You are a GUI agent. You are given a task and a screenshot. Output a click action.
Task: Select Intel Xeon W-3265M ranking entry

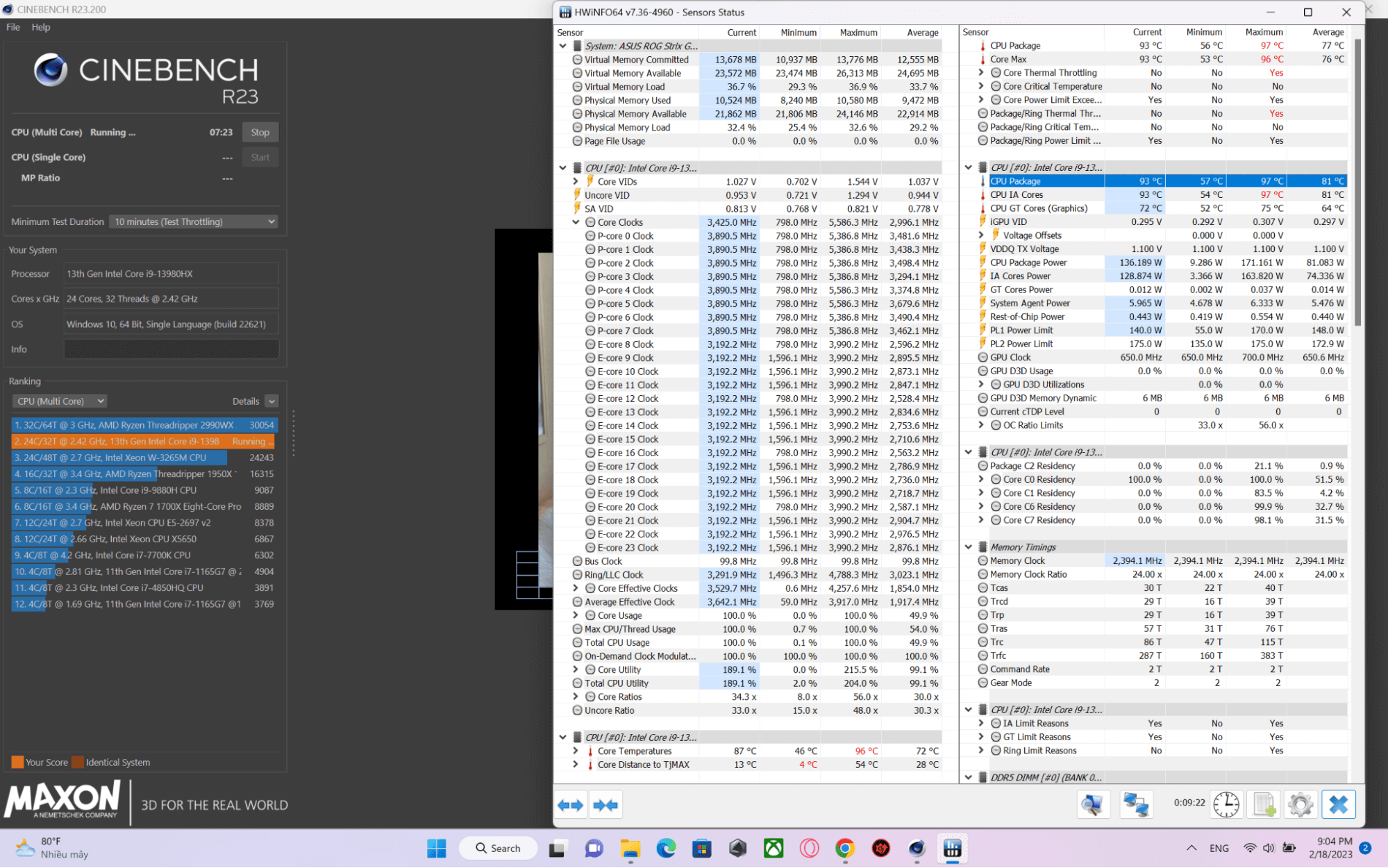[x=144, y=458]
